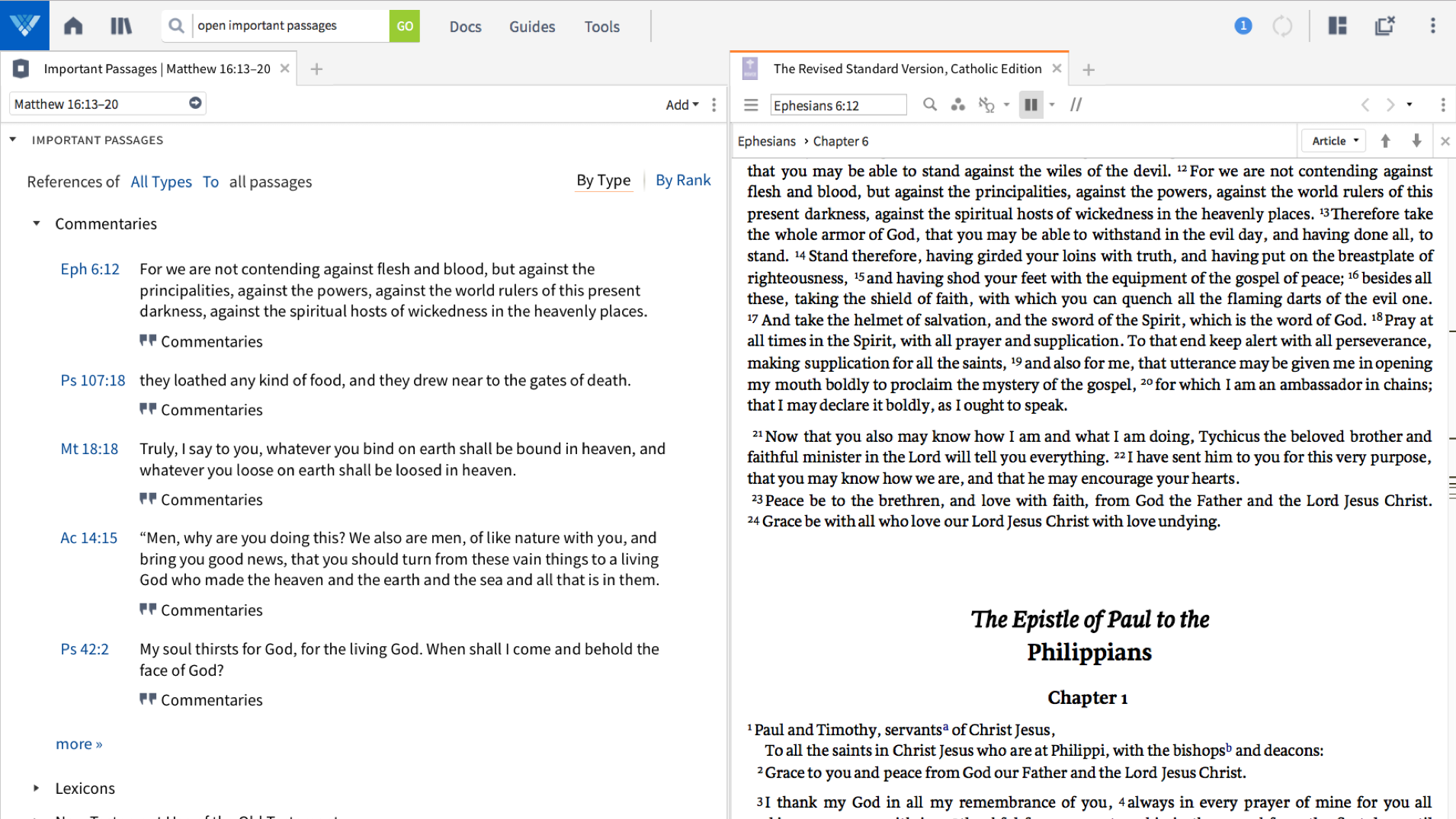
Task: Select the Revised Standard Version tab
Action: point(906,69)
